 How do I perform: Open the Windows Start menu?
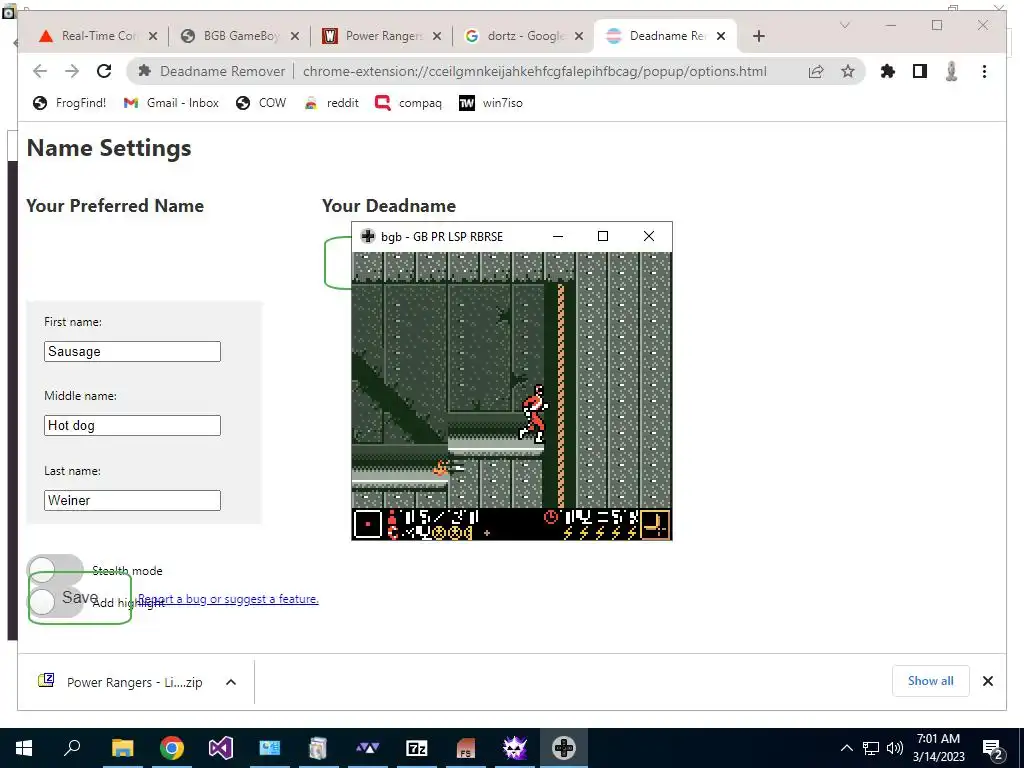click(24, 748)
